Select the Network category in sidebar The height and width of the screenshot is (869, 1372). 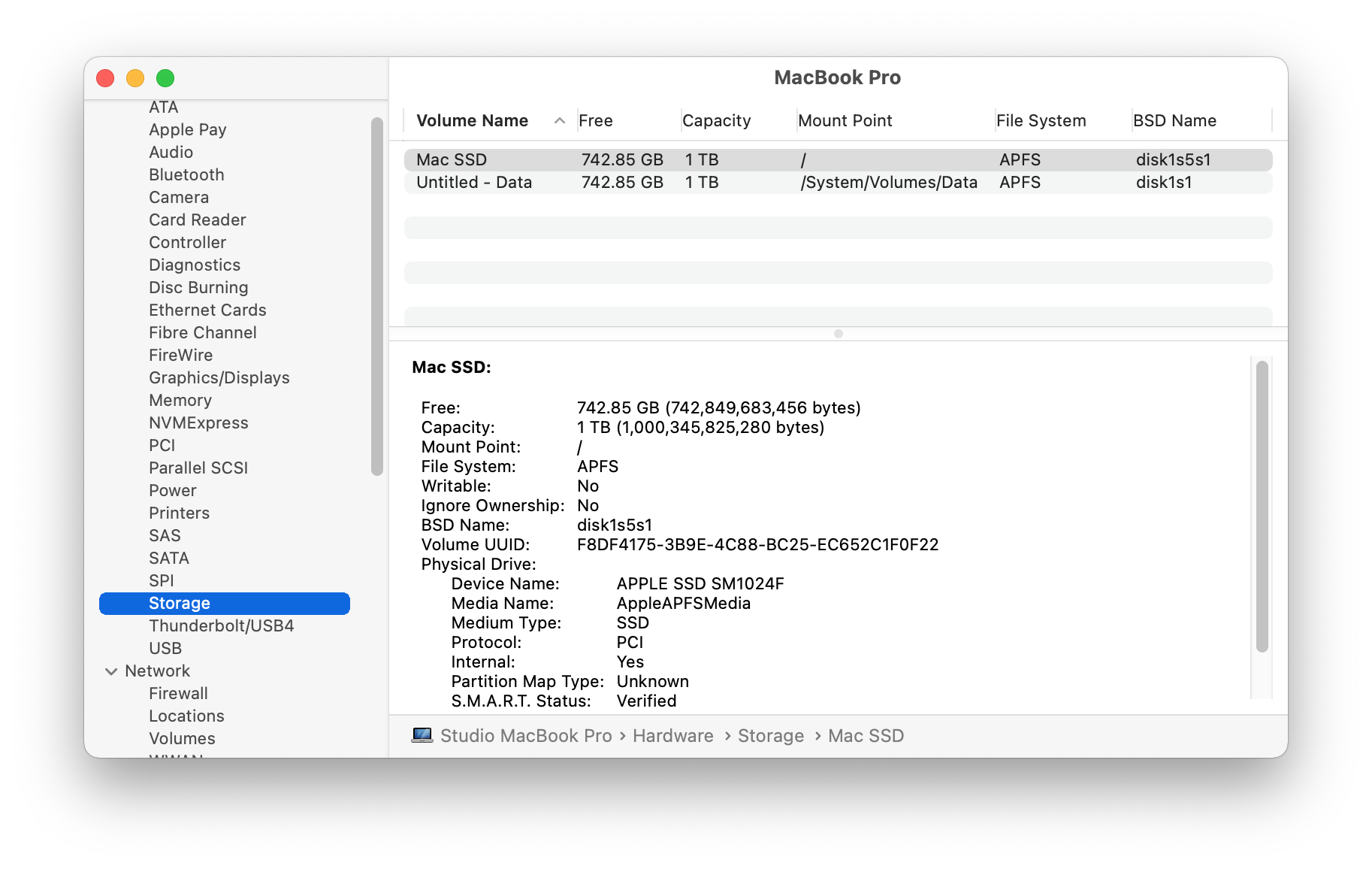tap(158, 671)
